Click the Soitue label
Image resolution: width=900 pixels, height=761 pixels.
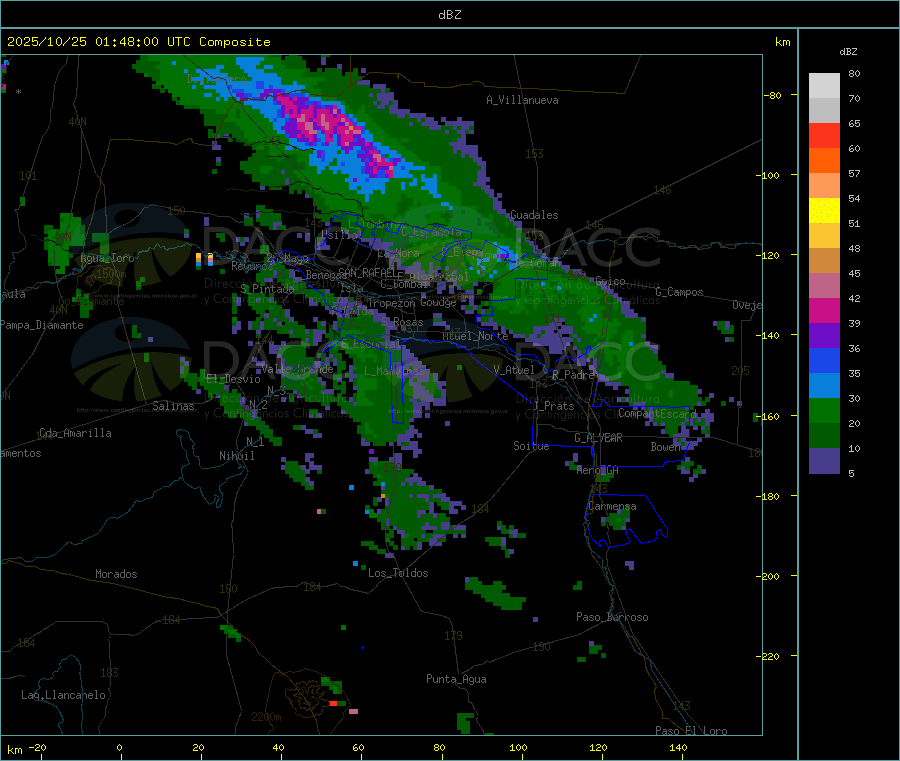click(x=531, y=446)
